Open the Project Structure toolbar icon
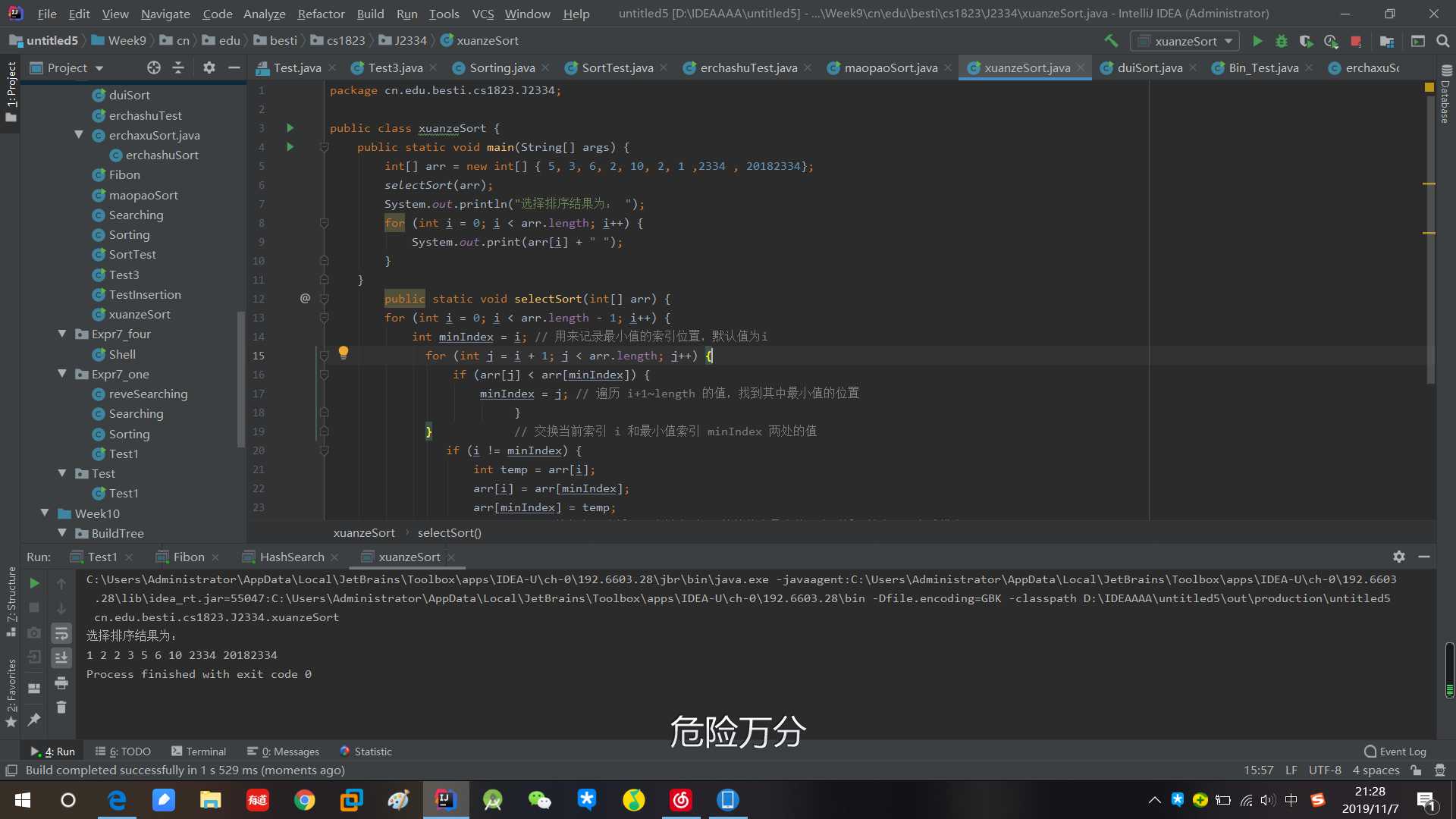1456x819 pixels. 1387,41
